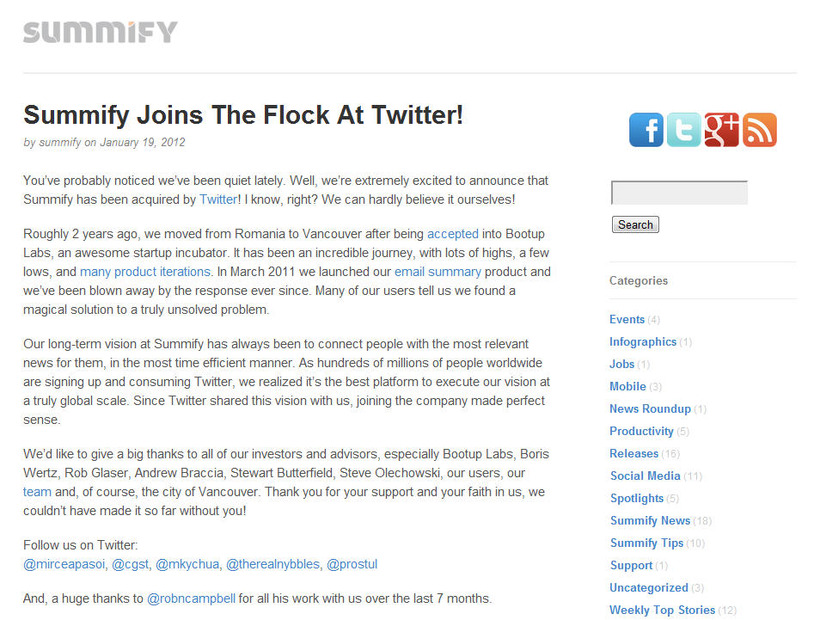The width and height of the screenshot is (820, 620).
Task: Focus the sidebar search text field
Action: coord(679,192)
